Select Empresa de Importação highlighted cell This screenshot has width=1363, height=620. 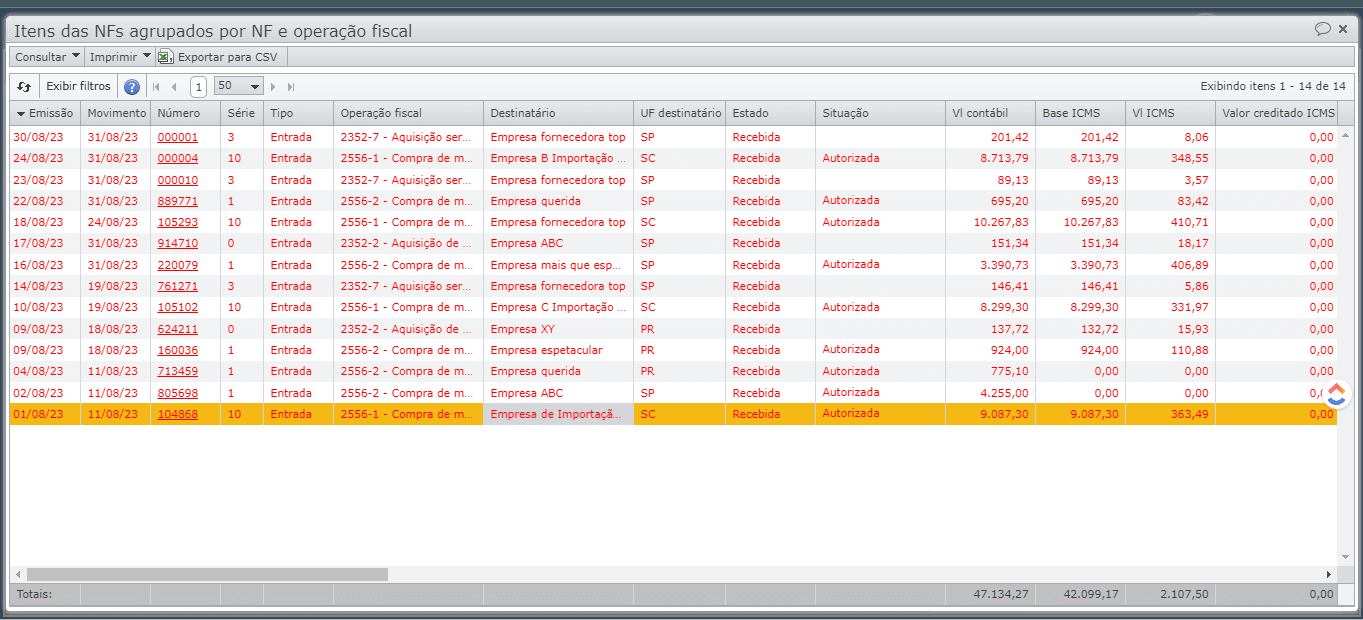pyautogui.click(x=558, y=414)
